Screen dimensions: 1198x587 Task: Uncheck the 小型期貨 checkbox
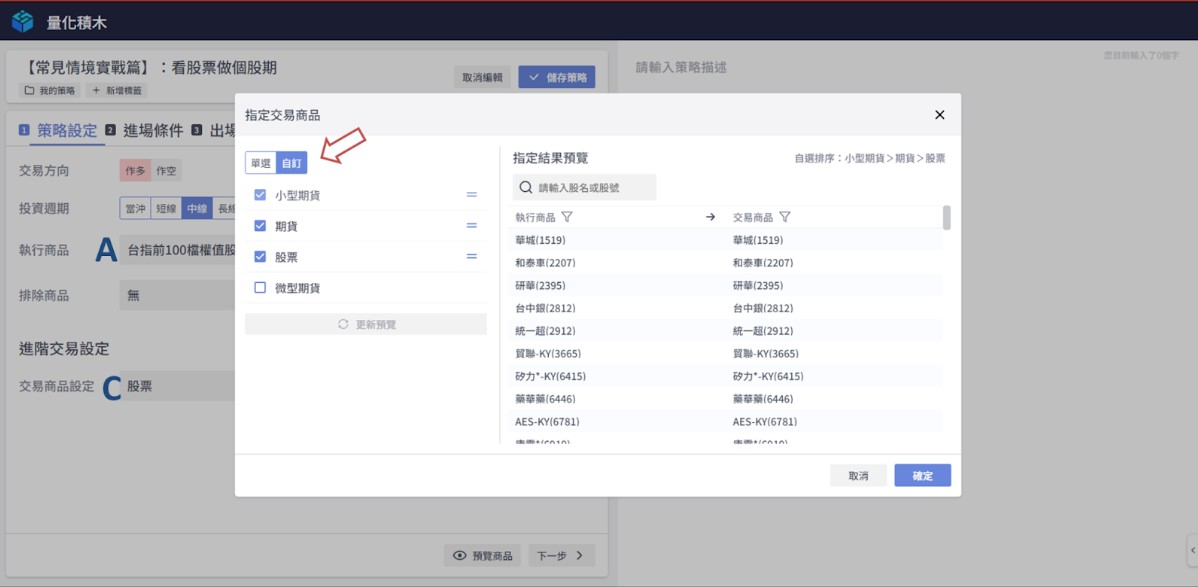tap(260, 195)
